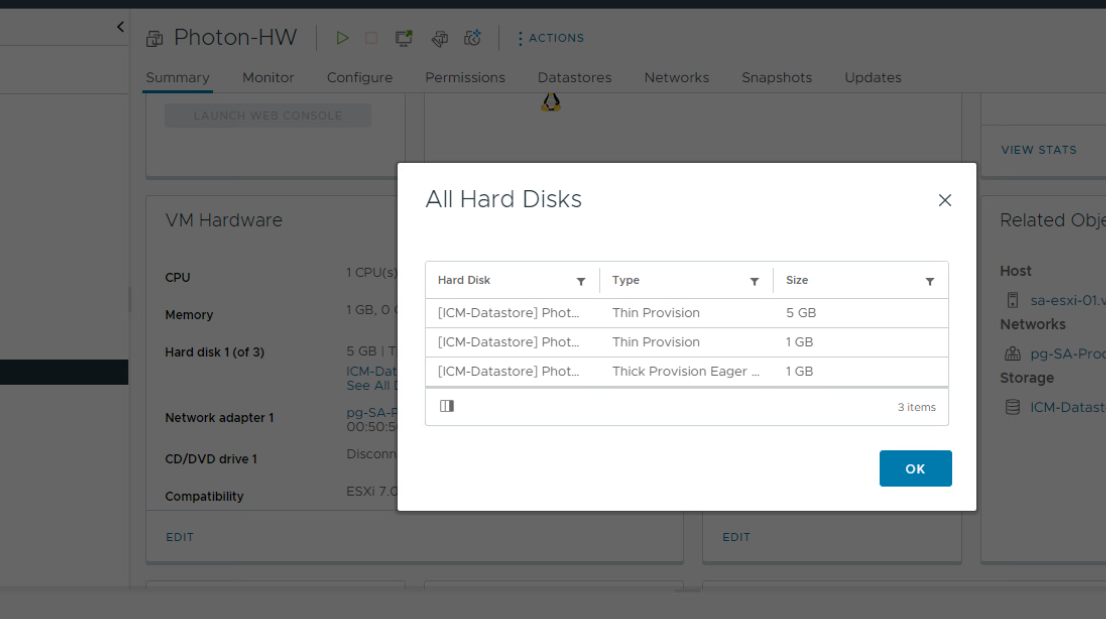Switch to the Monitor tab
Image resolution: width=1106 pixels, height=619 pixels.
click(268, 78)
